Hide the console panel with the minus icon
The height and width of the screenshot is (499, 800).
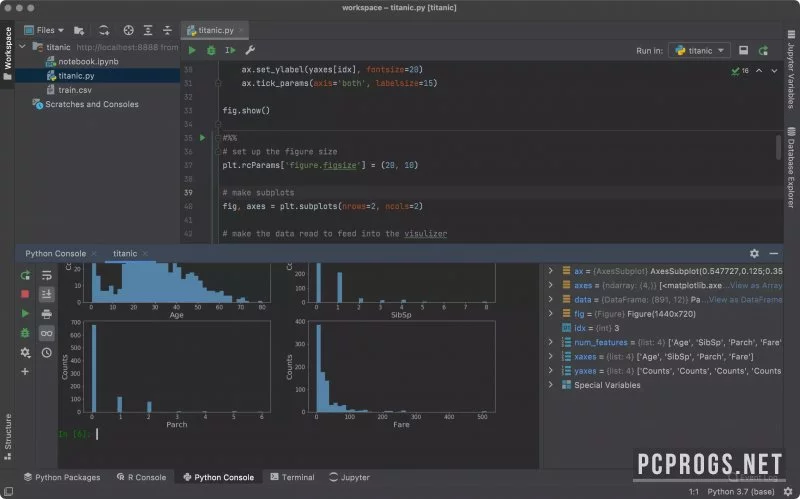tap(773, 253)
